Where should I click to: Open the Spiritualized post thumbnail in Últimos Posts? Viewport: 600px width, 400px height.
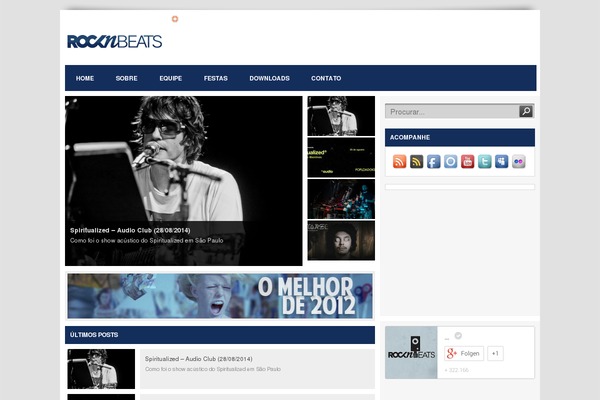point(101,369)
